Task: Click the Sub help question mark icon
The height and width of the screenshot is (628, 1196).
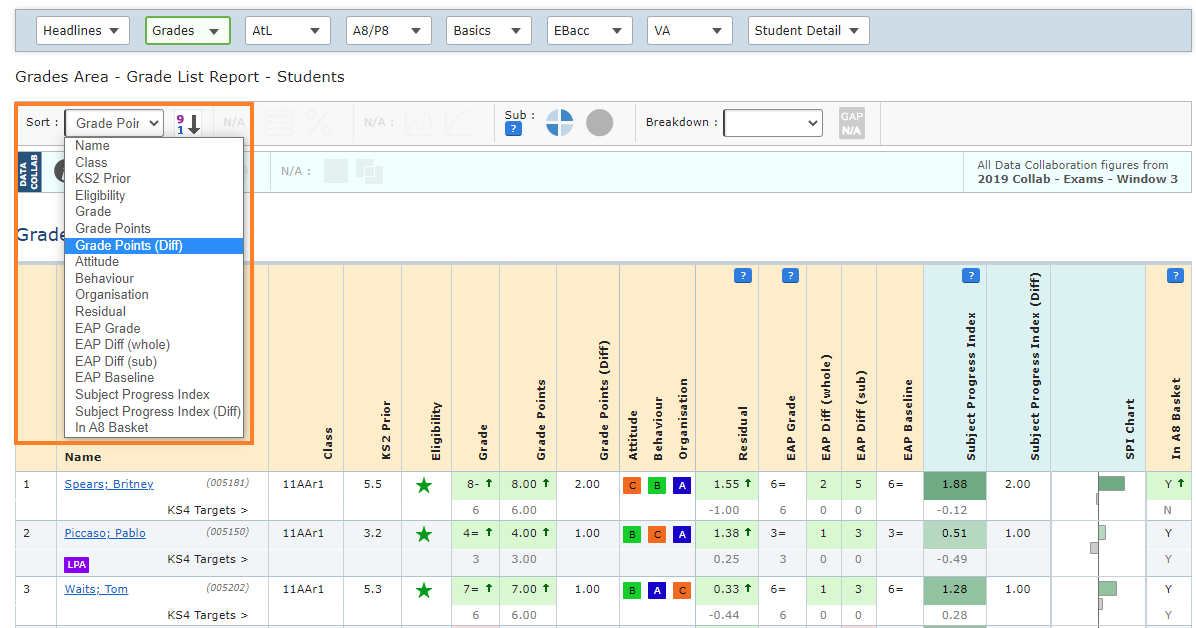Action: [x=513, y=129]
